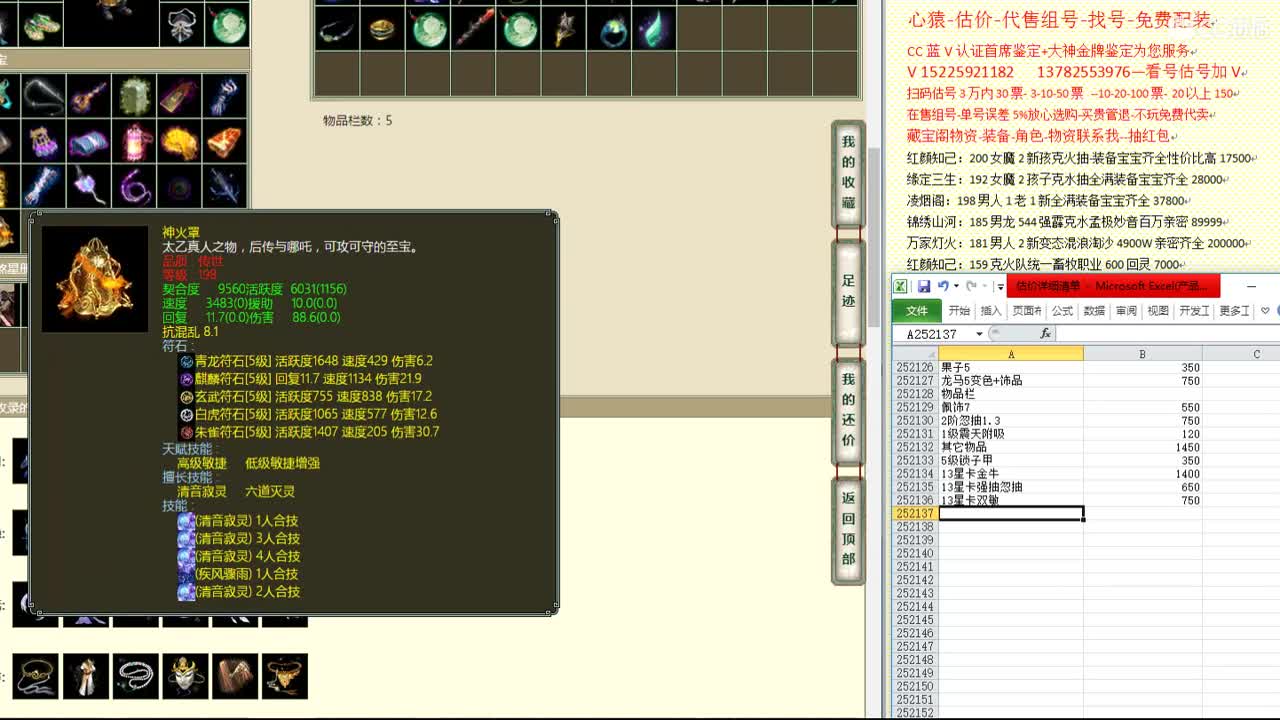1280x720 pixels.
Task: Select row header 252130
Action: (915, 421)
